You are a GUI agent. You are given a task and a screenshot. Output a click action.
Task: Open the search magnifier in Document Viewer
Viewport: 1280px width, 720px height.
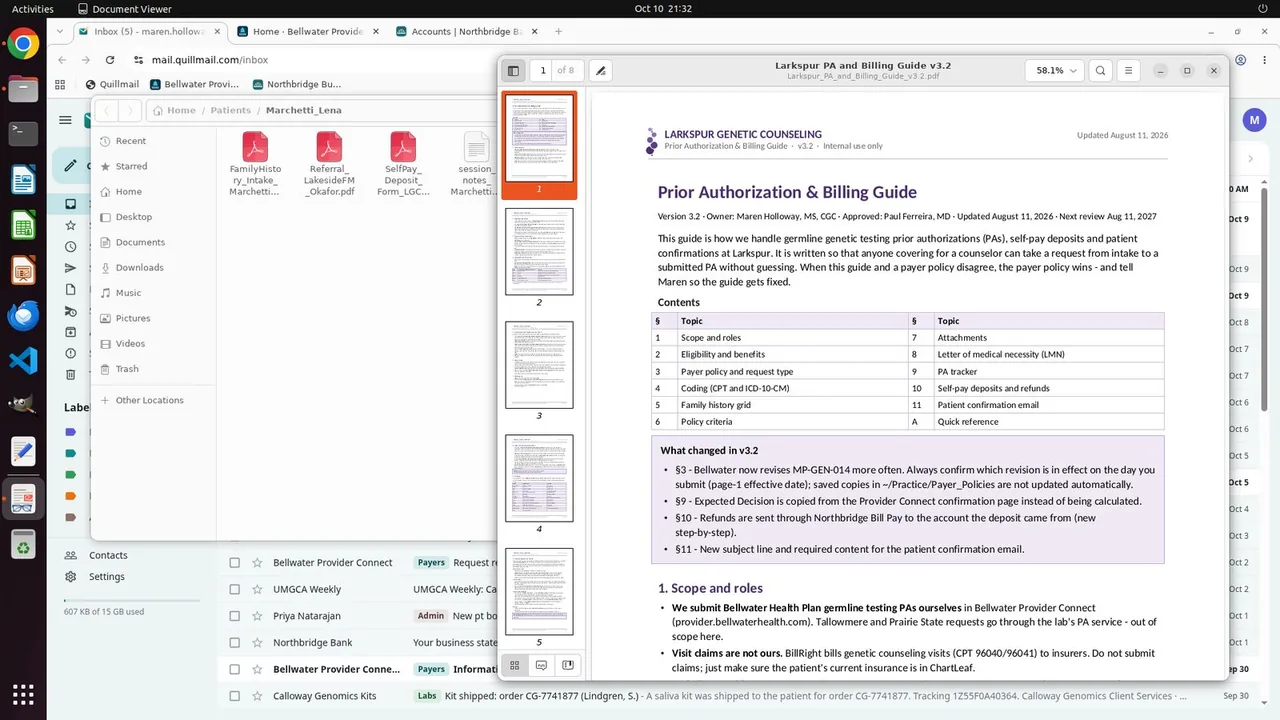pyautogui.click(x=1100, y=71)
